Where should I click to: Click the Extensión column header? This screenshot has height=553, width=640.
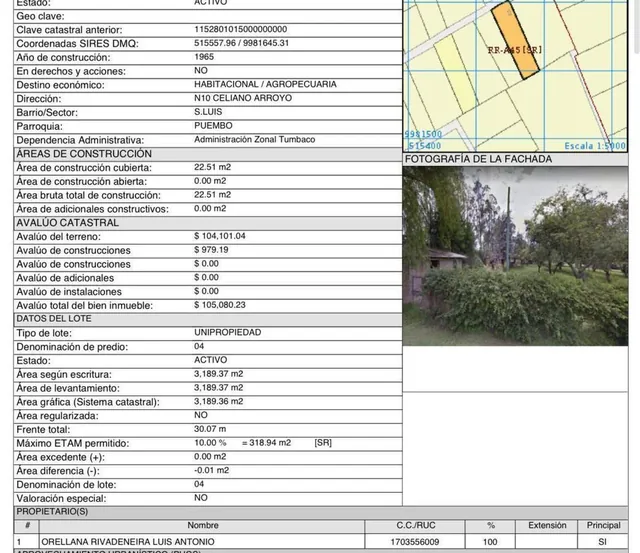pos(547,526)
